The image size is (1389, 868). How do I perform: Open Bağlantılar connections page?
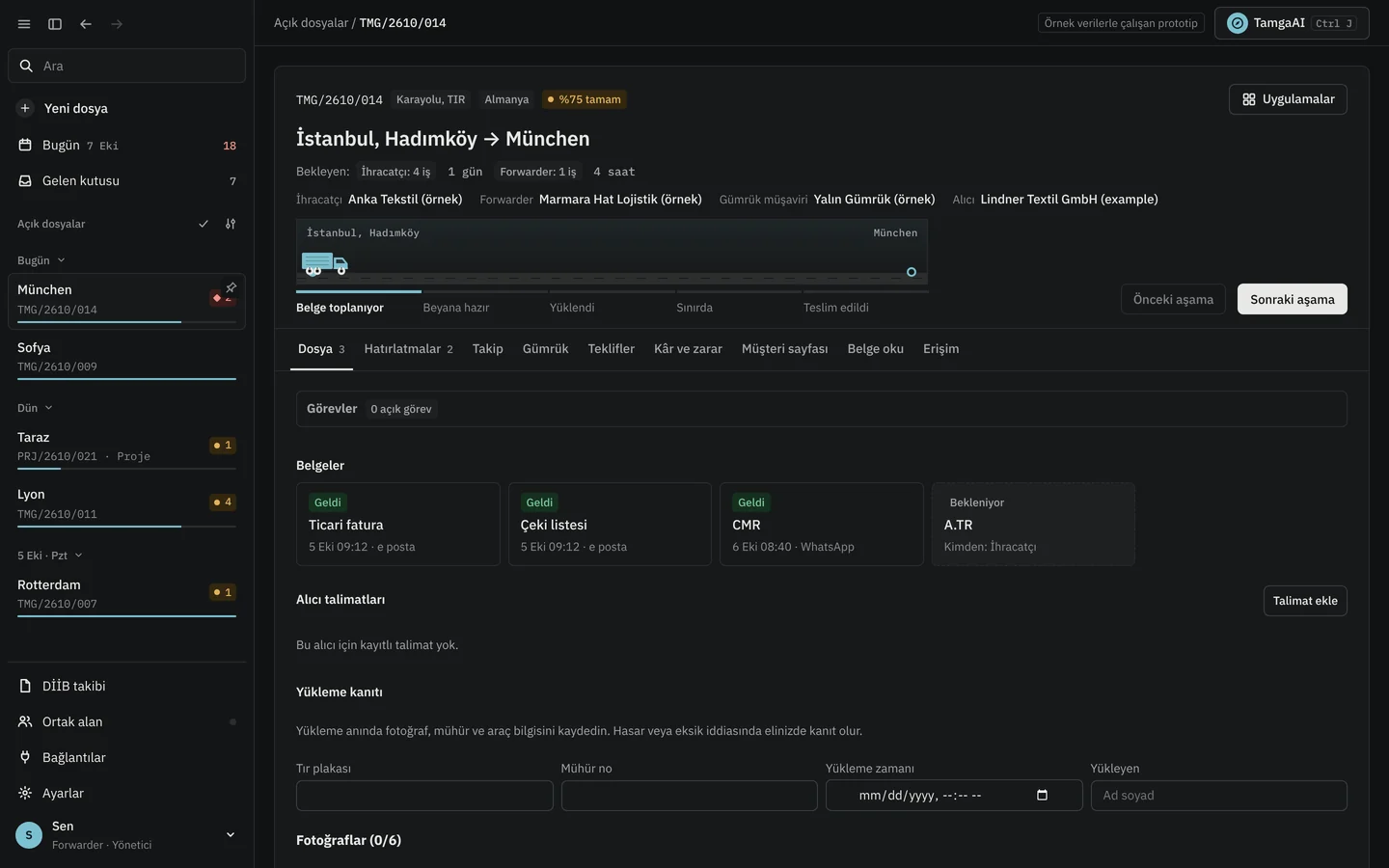[126, 757]
